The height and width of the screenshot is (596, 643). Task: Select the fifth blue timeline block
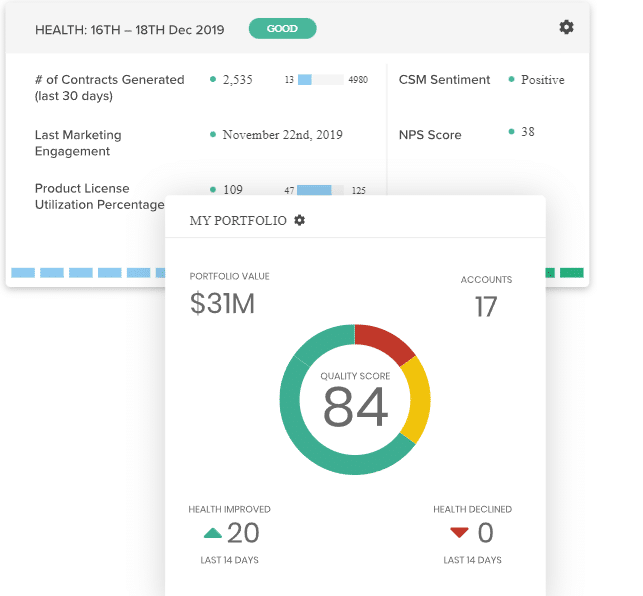click(139, 273)
